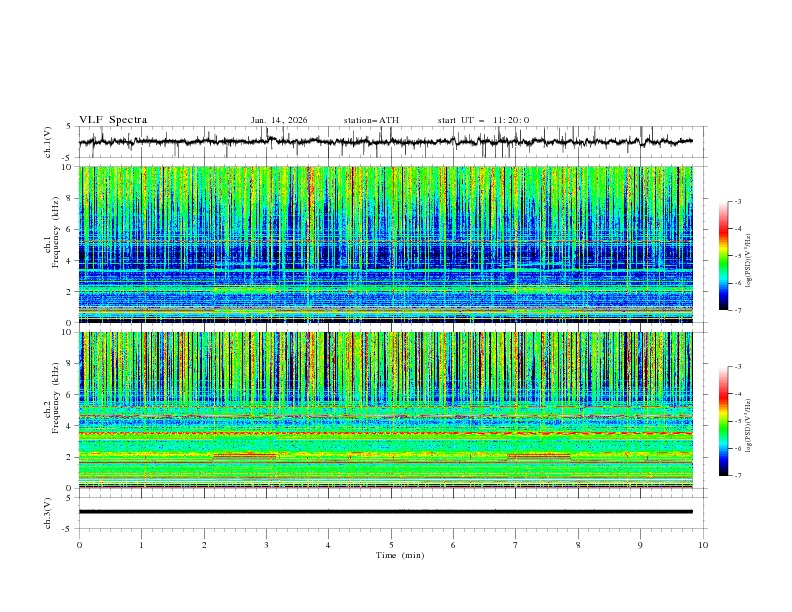Click the 1 tick label on time axis
This screenshot has width=792, height=612.
tap(141, 545)
